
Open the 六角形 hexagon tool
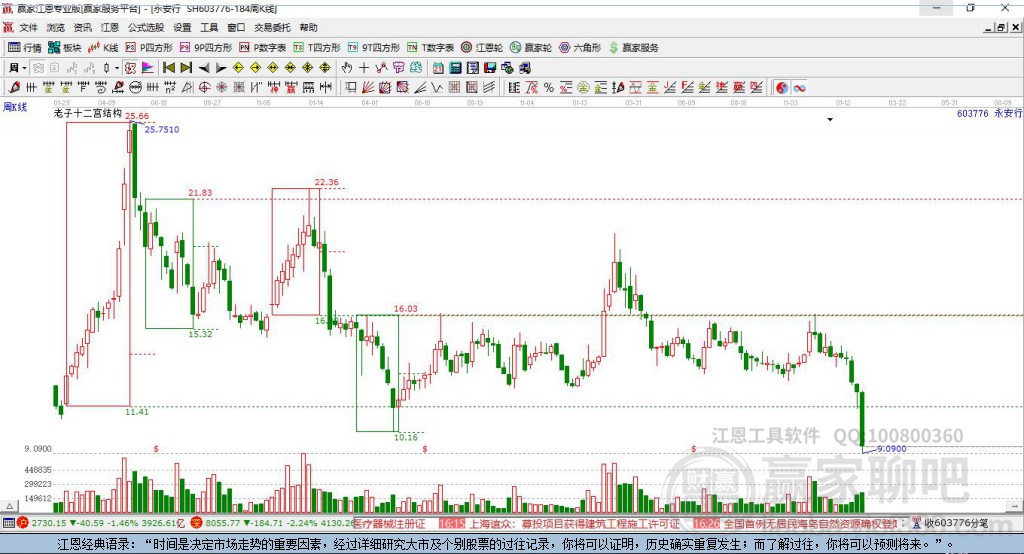tap(580, 48)
